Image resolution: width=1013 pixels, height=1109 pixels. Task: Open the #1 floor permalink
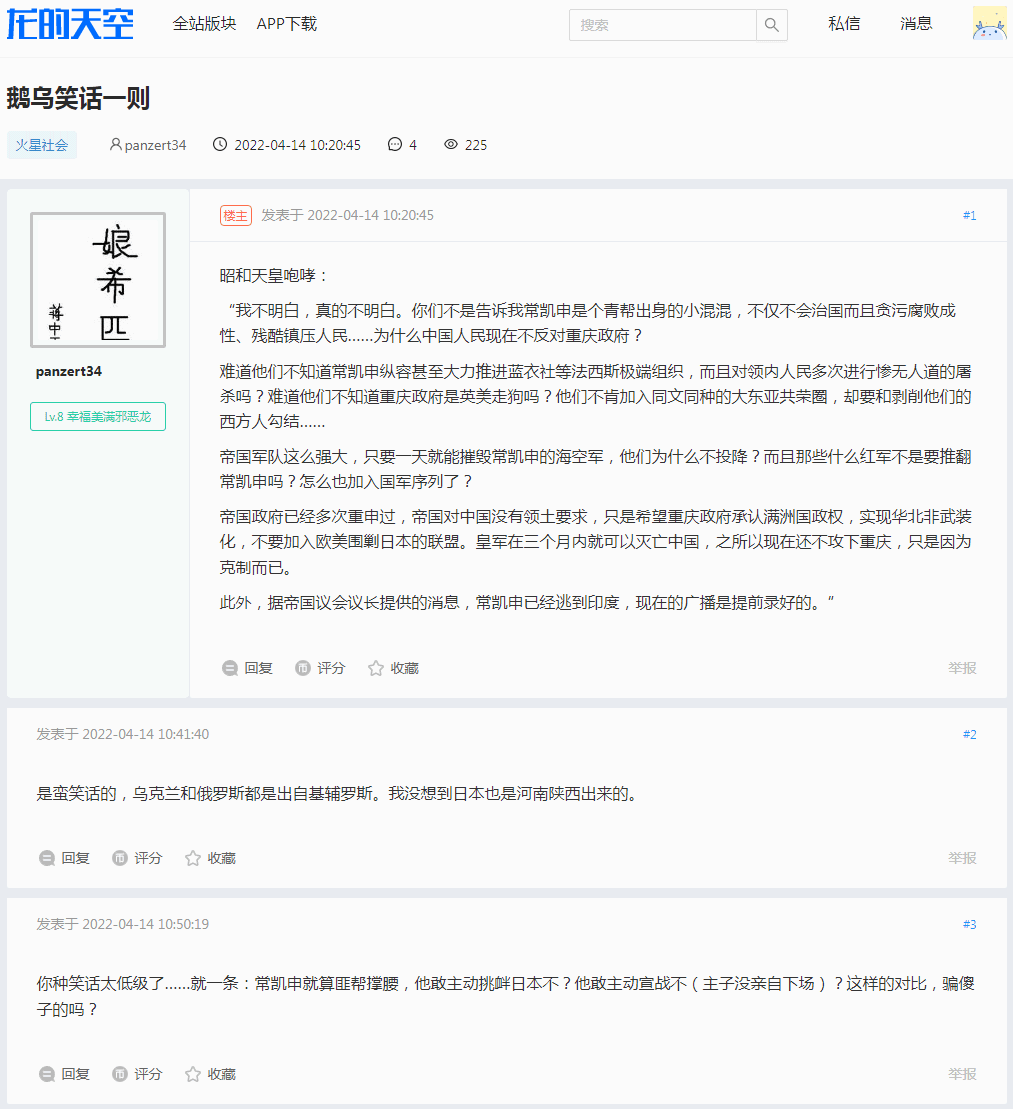(969, 215)
